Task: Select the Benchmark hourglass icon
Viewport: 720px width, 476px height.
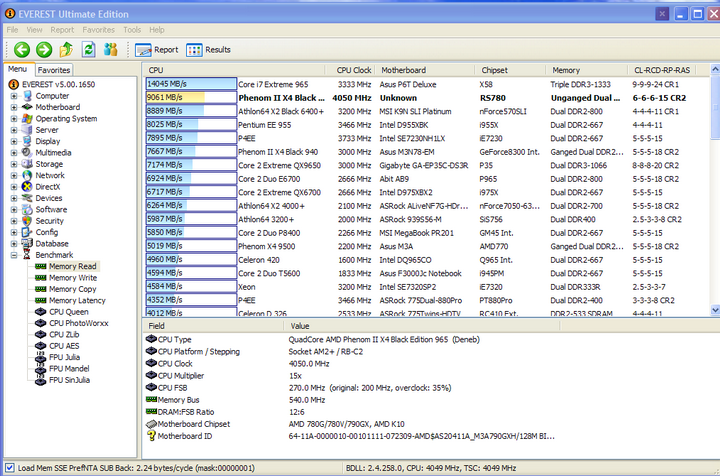Action: click(x=28, y=255)
